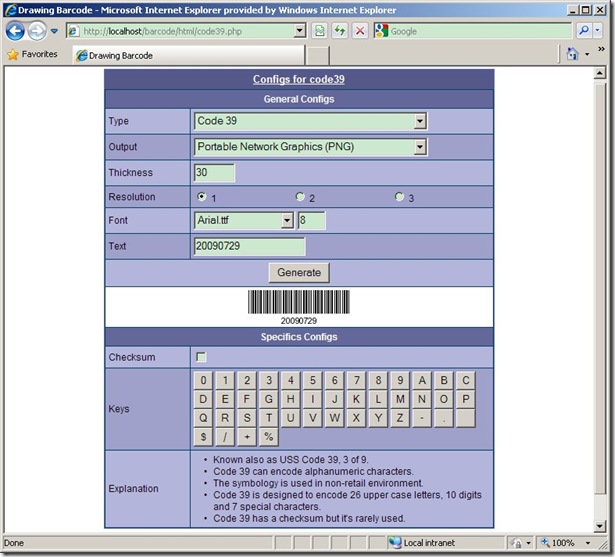Click the + key button

point(247,437)
